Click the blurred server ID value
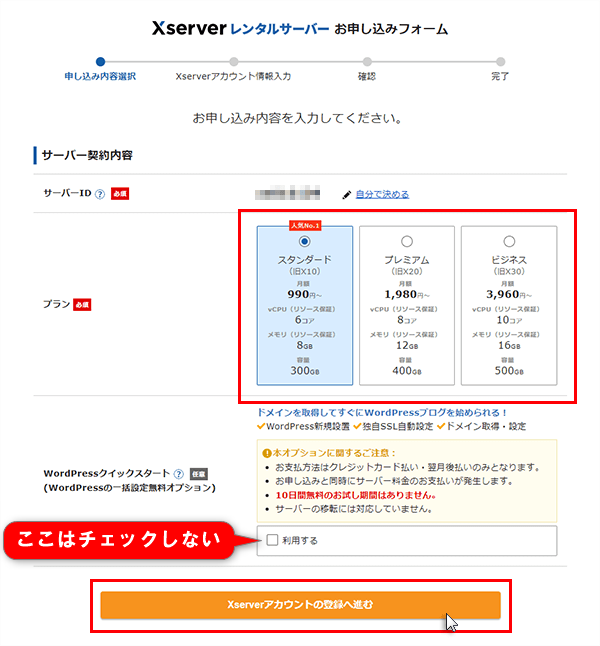600x646 pixels. click(287, 193)
